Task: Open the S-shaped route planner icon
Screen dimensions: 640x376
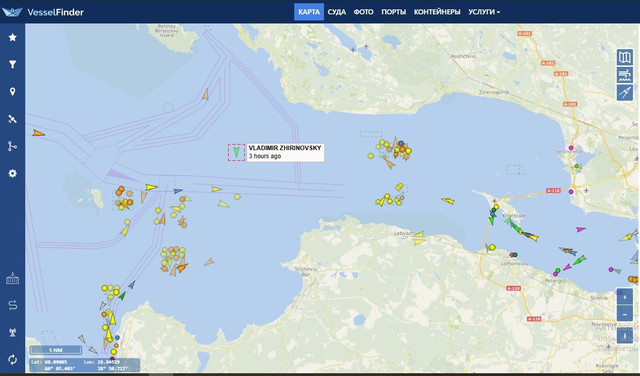Action: click(x=13, y=305)
